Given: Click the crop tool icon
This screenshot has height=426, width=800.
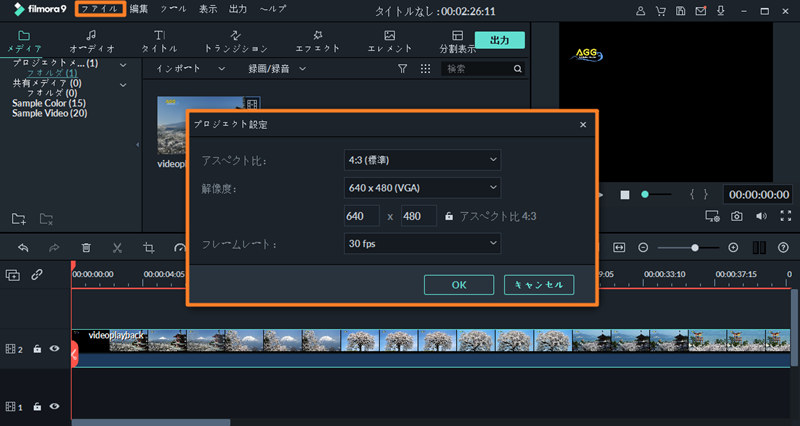Looking at the screenshot, I should (x=148, y=248).
